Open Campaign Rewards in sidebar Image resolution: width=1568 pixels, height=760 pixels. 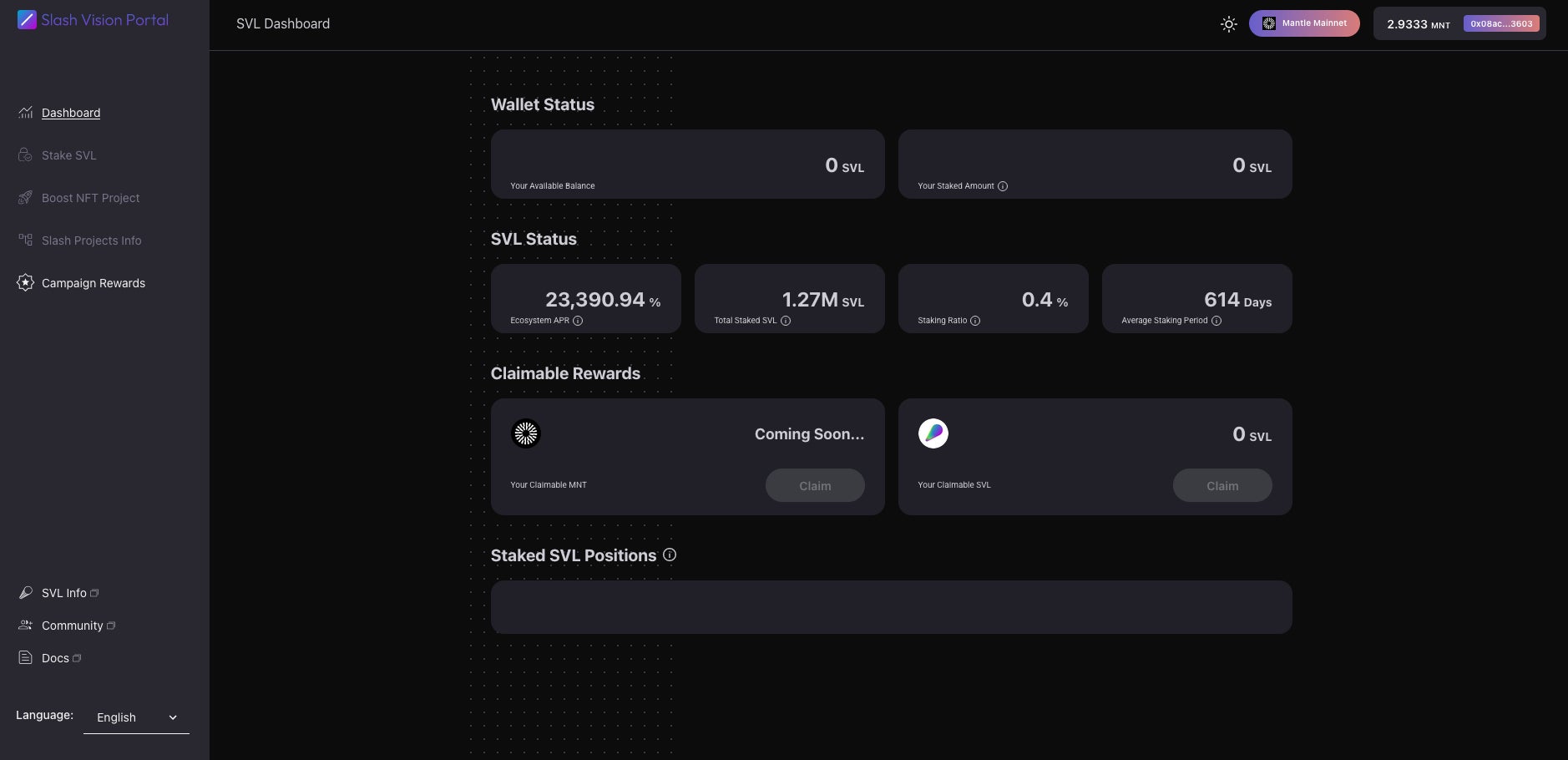(93, 283)
